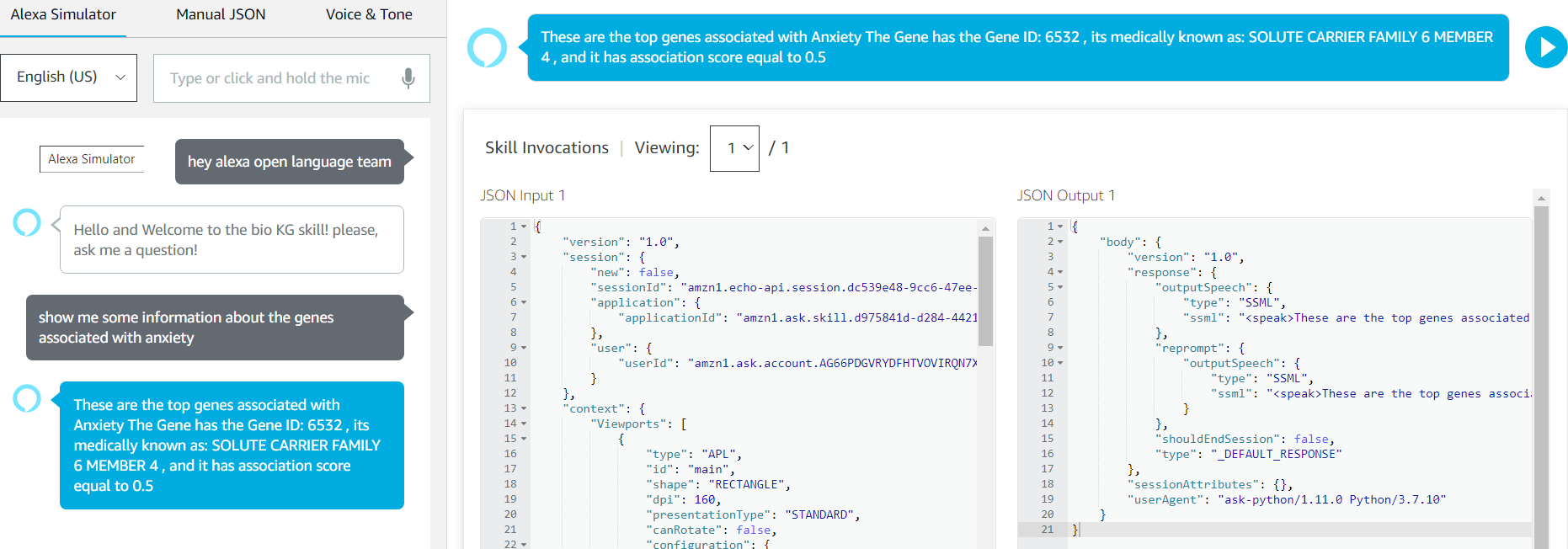Focus the 'Type or click and hold the mic' field
Screen dimensions: 1568x549
[291, 78]
